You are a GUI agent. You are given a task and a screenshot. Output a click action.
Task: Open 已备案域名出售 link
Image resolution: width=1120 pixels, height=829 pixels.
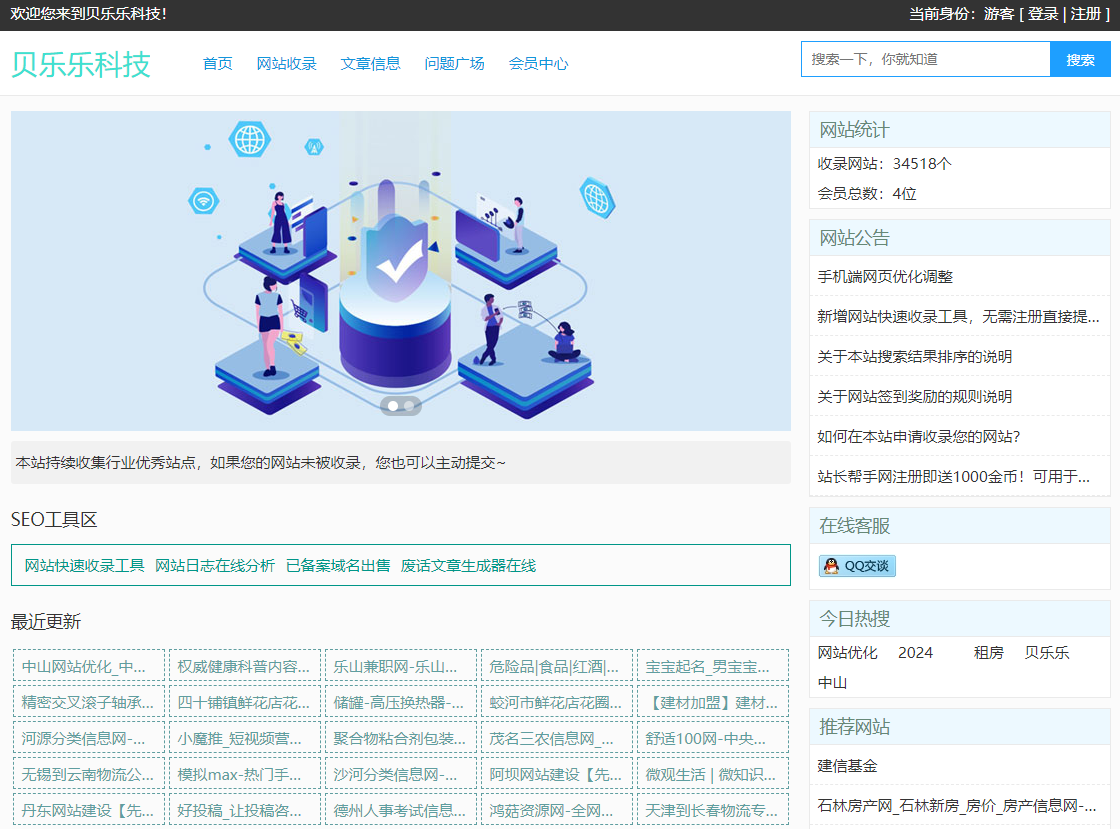click(x=338, y=566)
